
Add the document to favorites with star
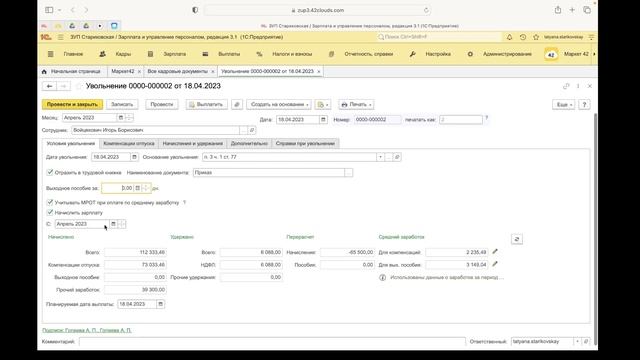tap(78, 86)
